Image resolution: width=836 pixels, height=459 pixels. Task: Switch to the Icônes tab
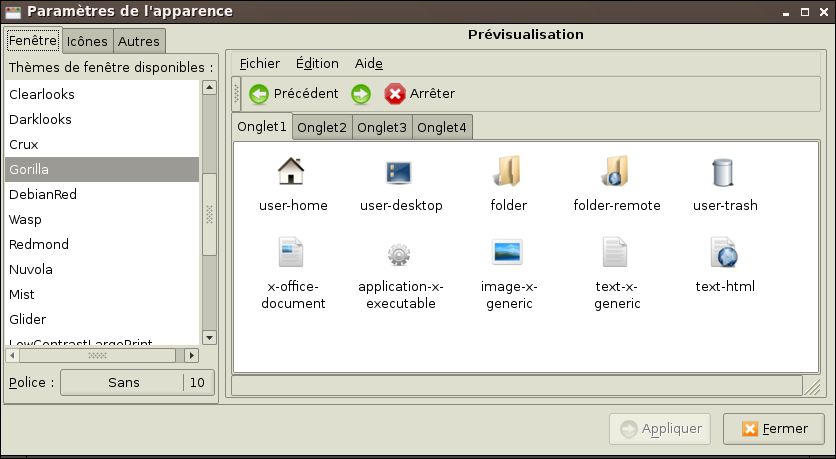click(87, 42)
